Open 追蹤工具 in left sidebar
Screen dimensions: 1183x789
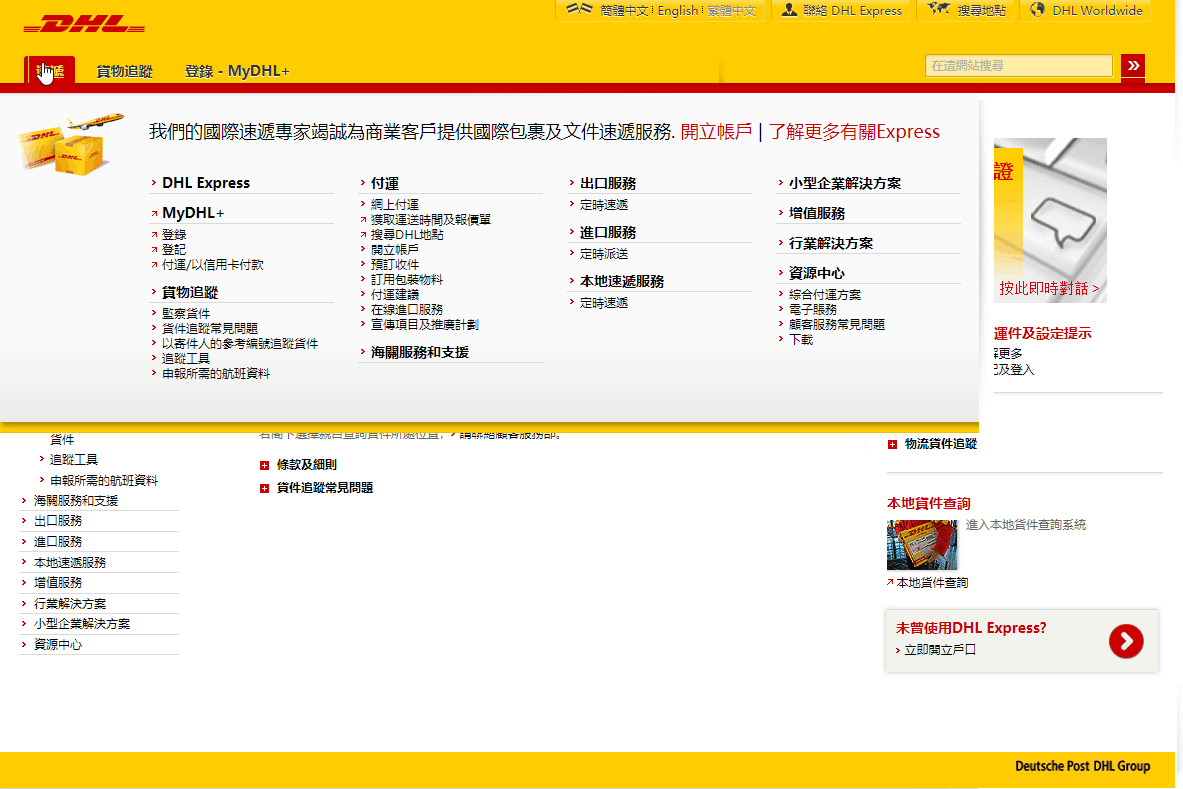click(74, 460)
